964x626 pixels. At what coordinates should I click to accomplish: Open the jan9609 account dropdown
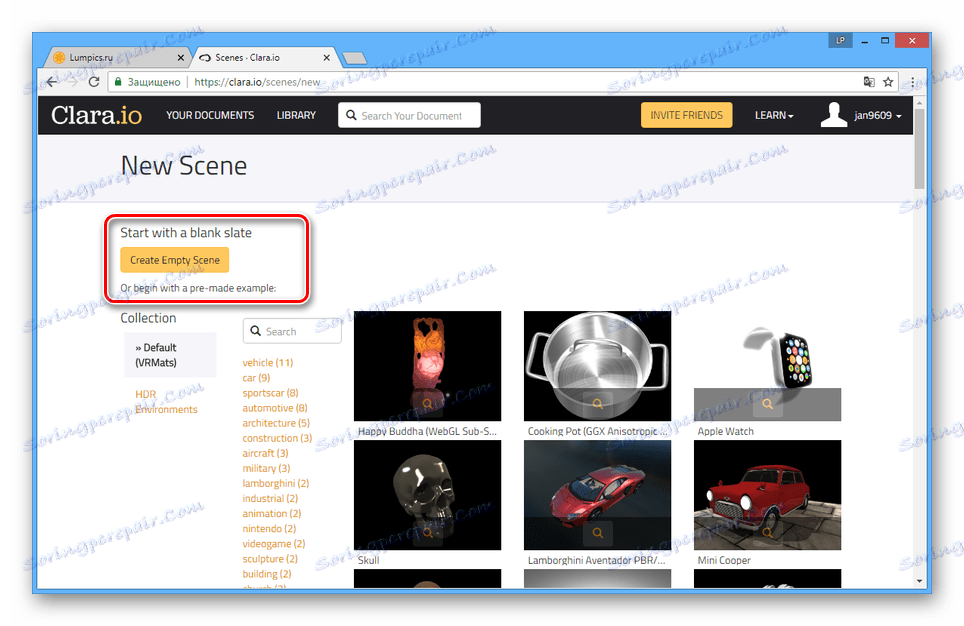coord(878,115)
